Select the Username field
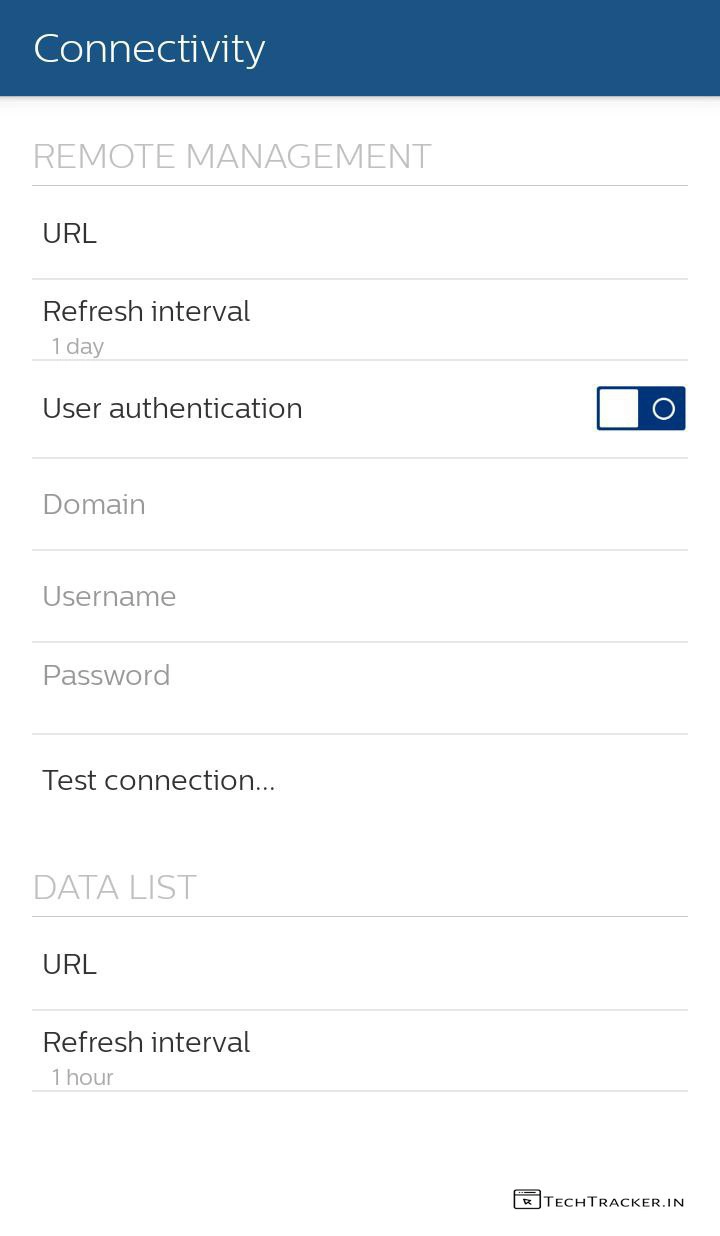Viewport: 720px width, 1236px height. pyautogui.click(x=109, y=596)
